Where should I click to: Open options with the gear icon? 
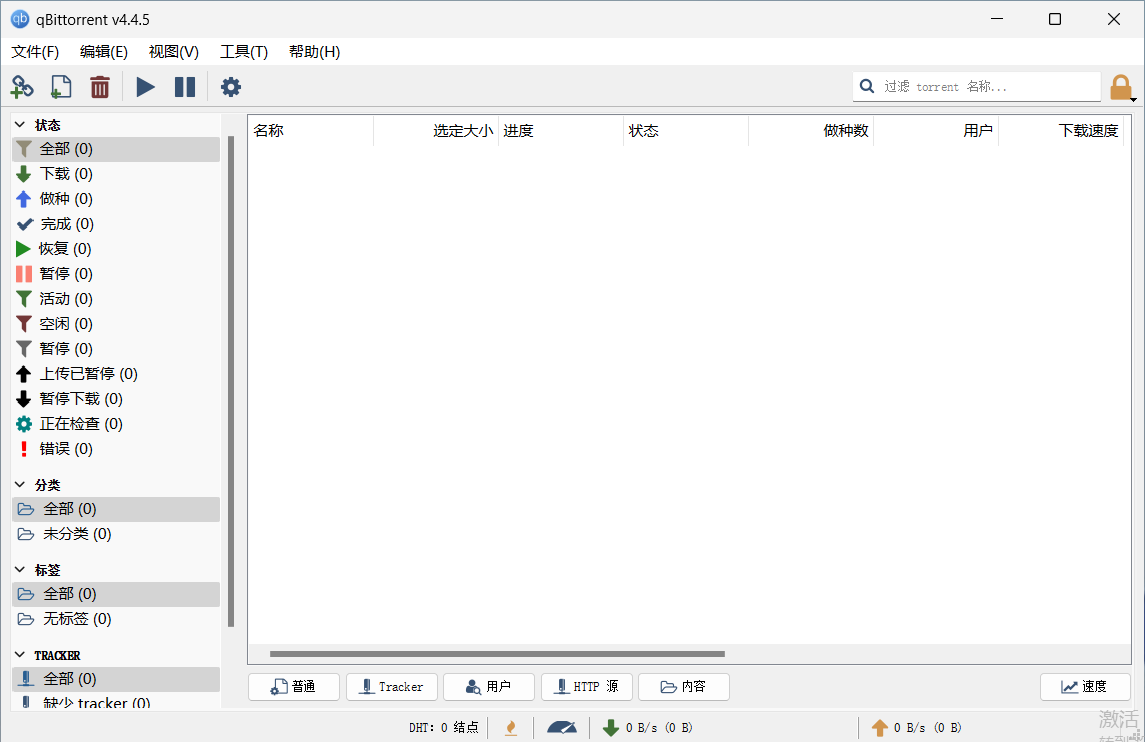pyautogui.click(x=231, y=87)
